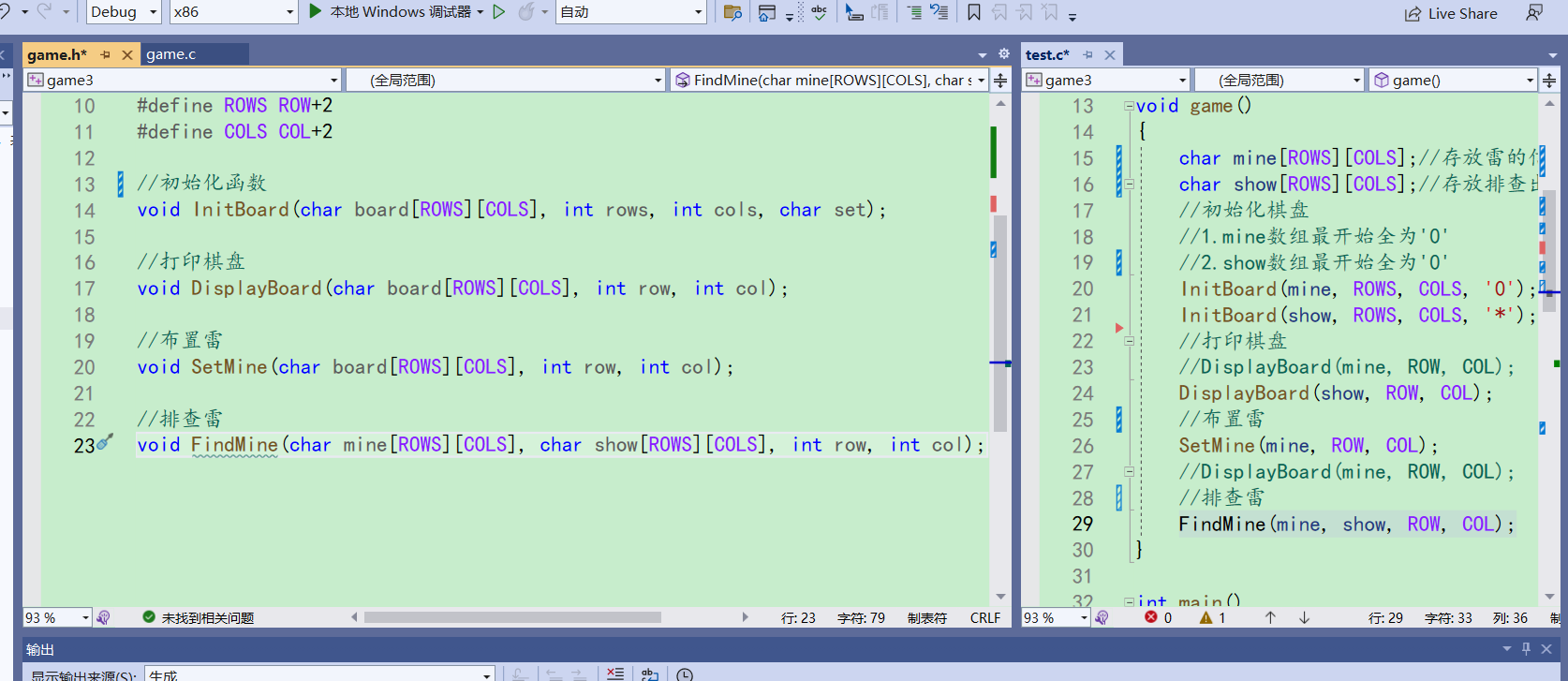Viewport: 1568px width, 681px height.
Task: Open the game3 project dropdown in left editor
Action: [x=183, y=80]
